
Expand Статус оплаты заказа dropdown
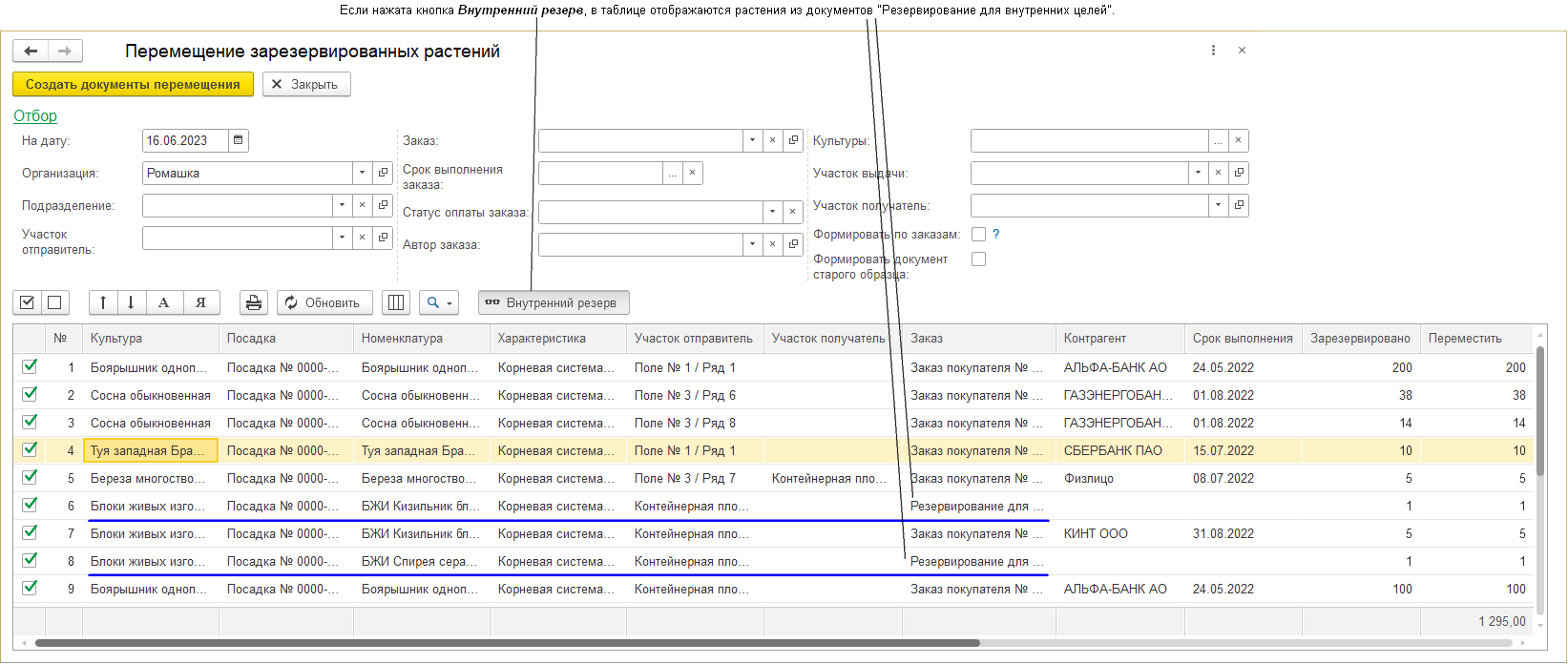click(773, 212)
